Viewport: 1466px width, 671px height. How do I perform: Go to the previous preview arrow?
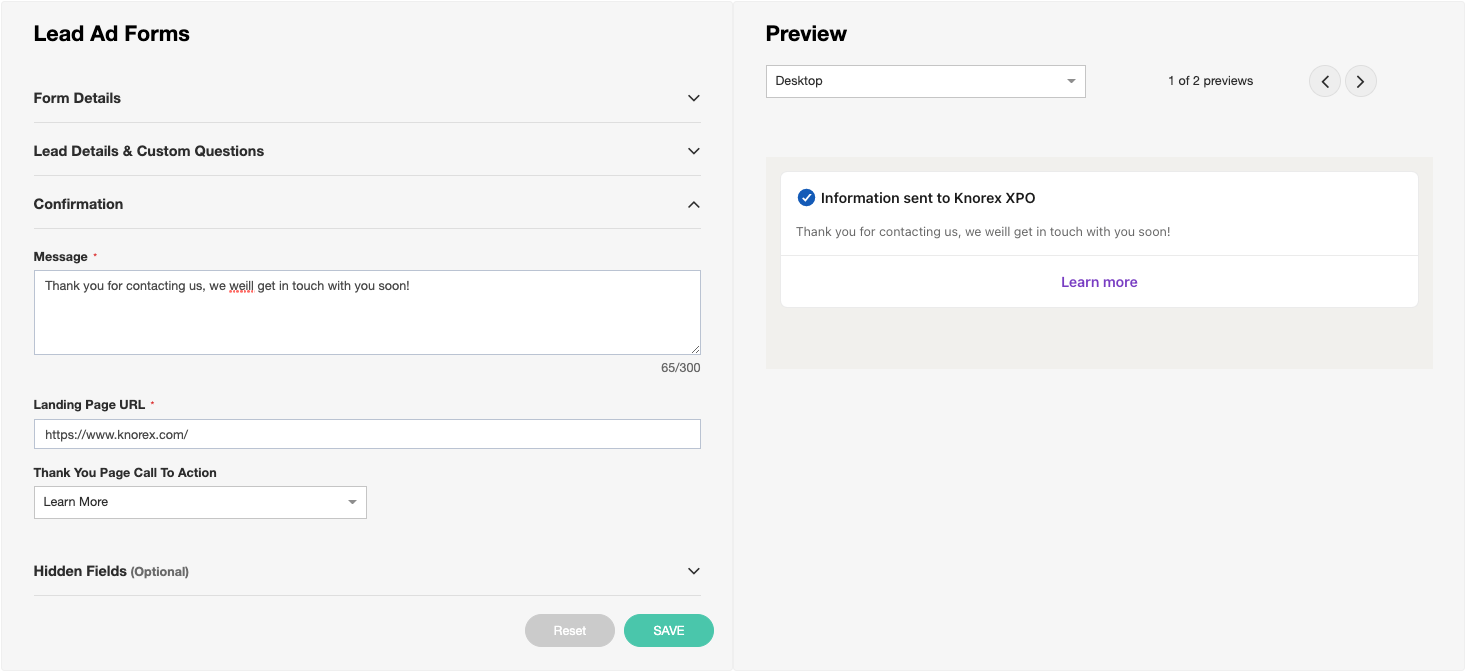pos(1325,82)
